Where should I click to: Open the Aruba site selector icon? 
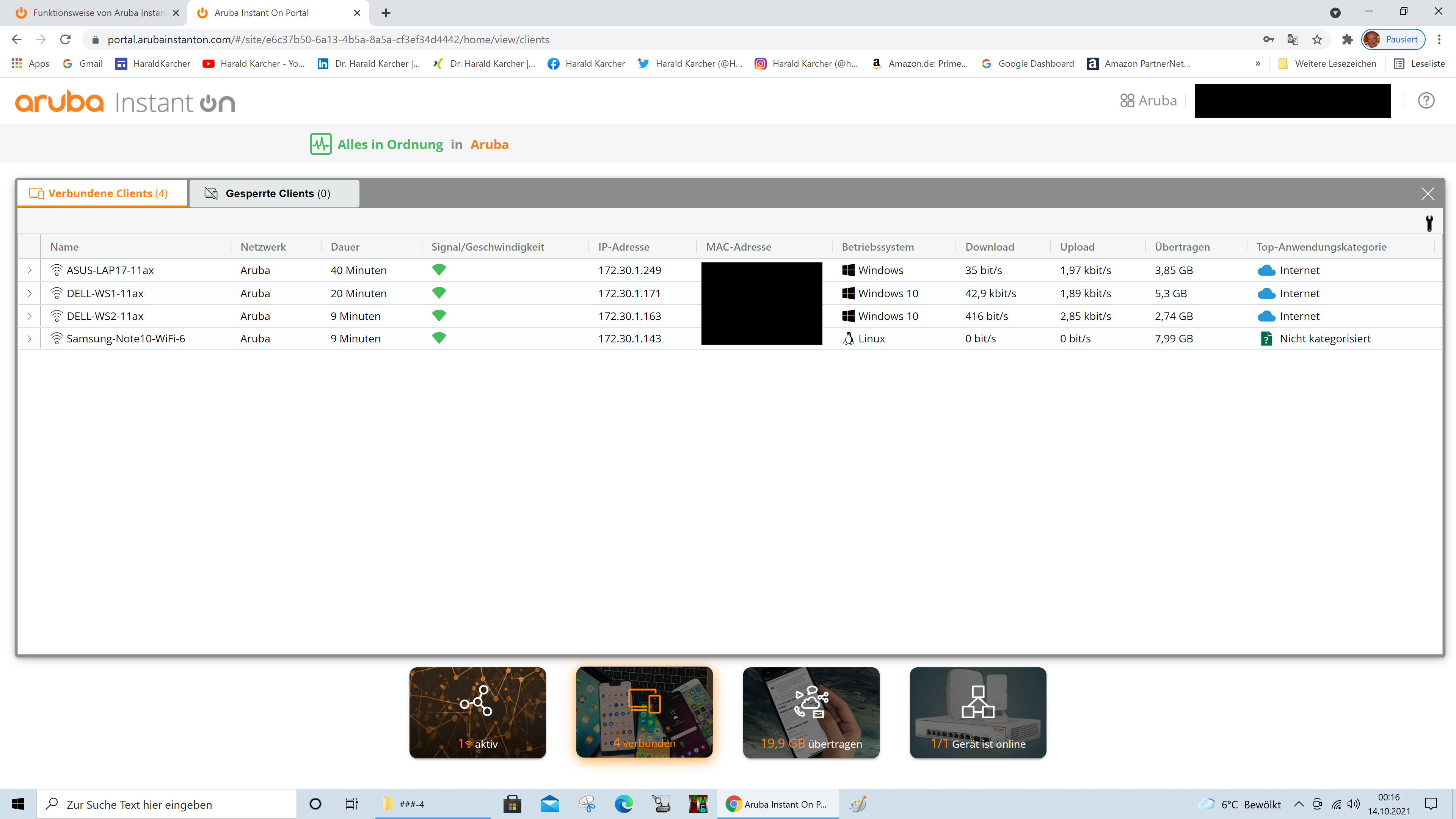[x=1127, y=100]
